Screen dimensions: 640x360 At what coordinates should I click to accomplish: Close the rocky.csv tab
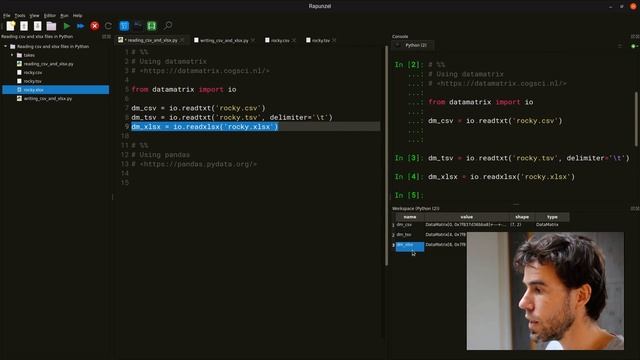pyautogui.click(x=294, y=40)
